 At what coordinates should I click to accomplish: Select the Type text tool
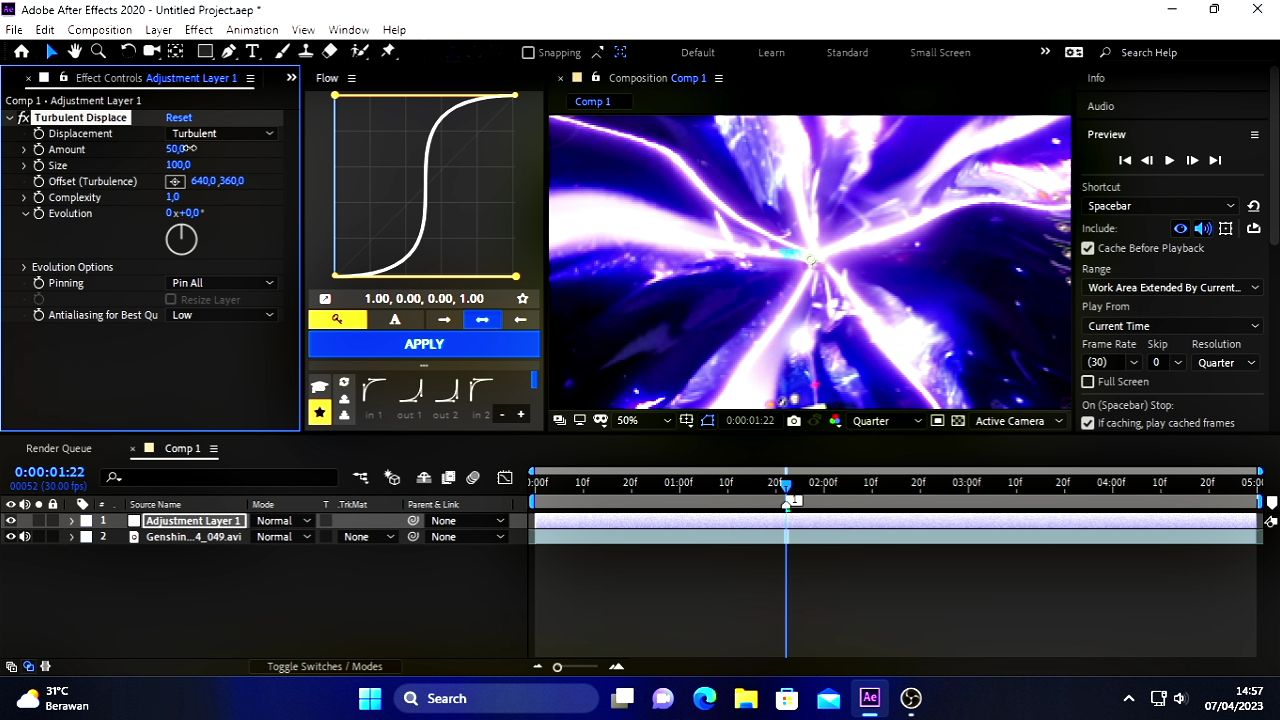point(253,52)
